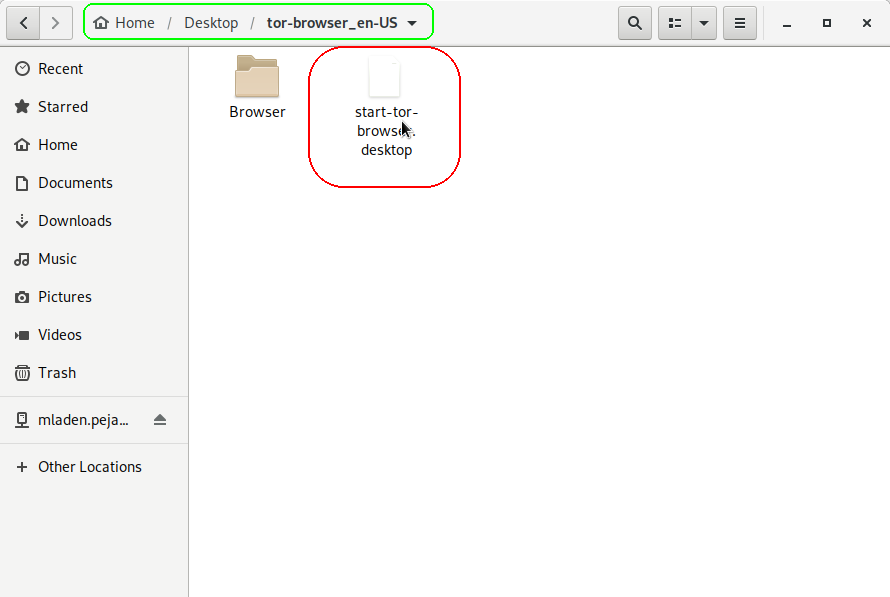Open Music in the sidebar
This screenshot has width=890, height=597.
[x=94, y=259]
